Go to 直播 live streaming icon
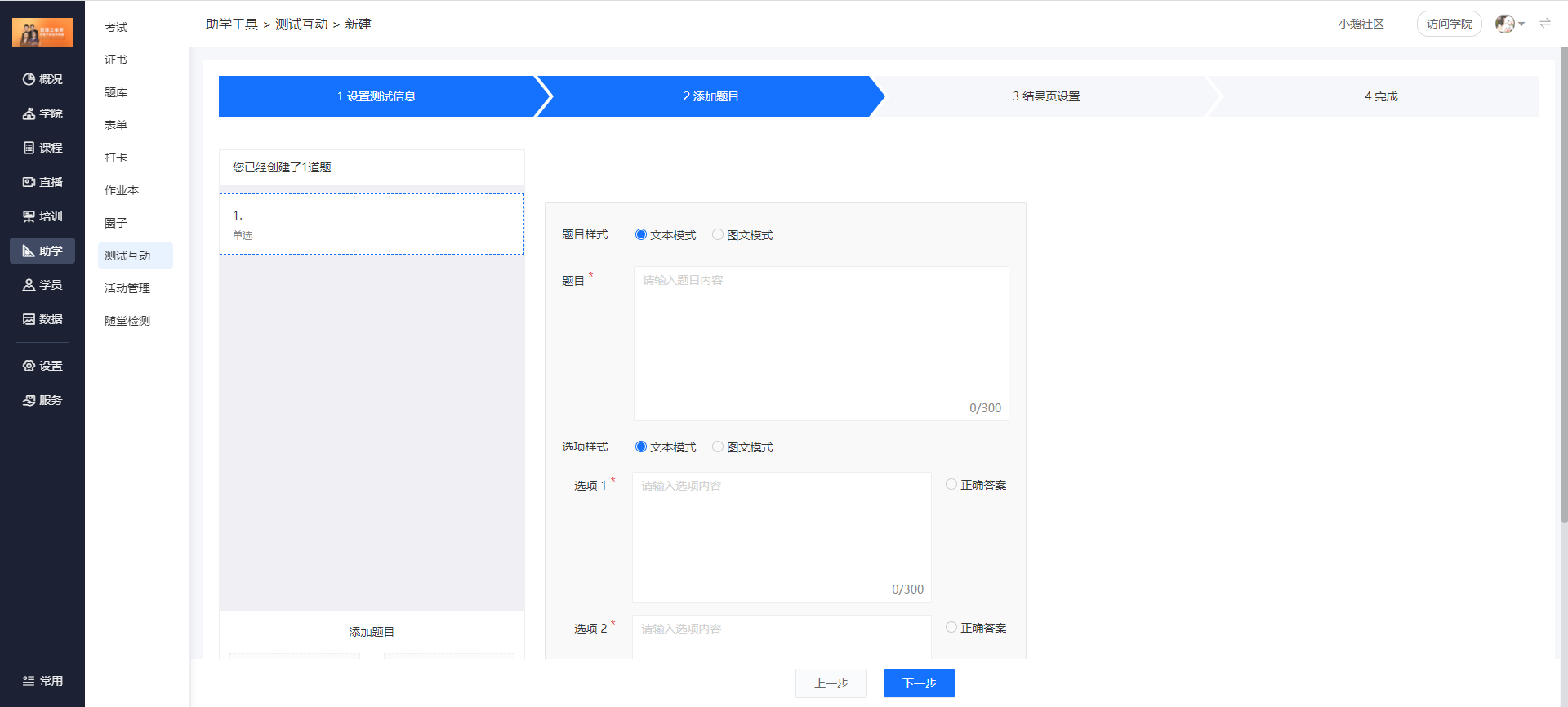The width and height of the screenshot is (1568, 707). coord(29,182)
